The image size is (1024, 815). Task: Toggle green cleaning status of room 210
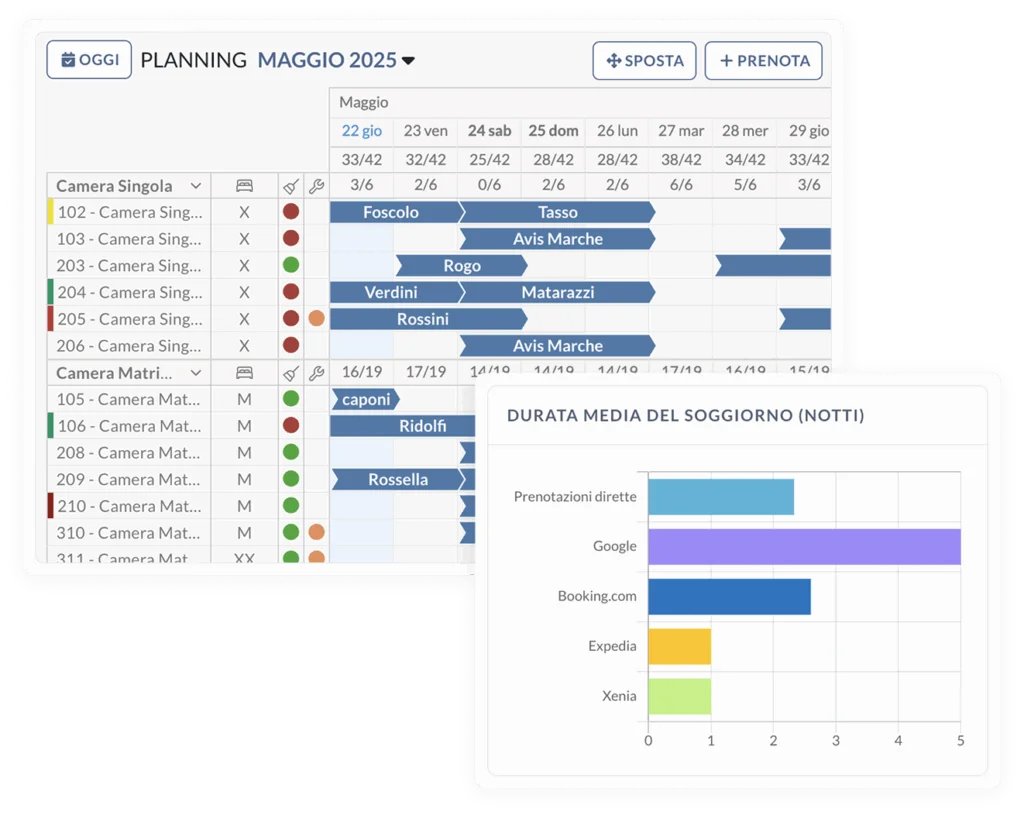tap(291, 505)
